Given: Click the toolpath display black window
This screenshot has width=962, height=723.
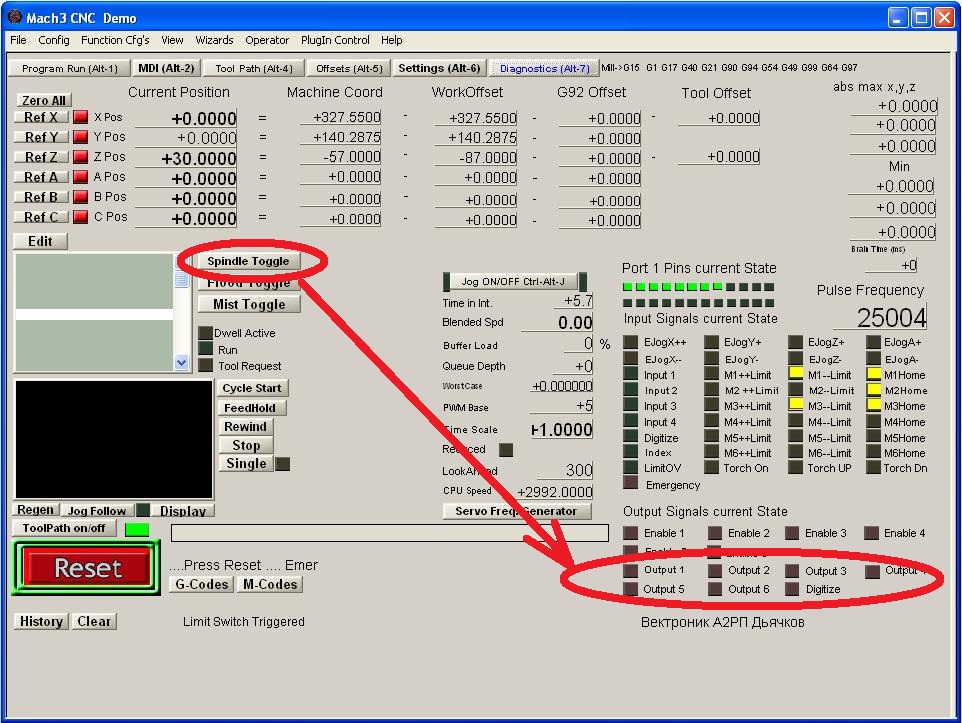Looking at the screenshot, I should click(114, 439).
